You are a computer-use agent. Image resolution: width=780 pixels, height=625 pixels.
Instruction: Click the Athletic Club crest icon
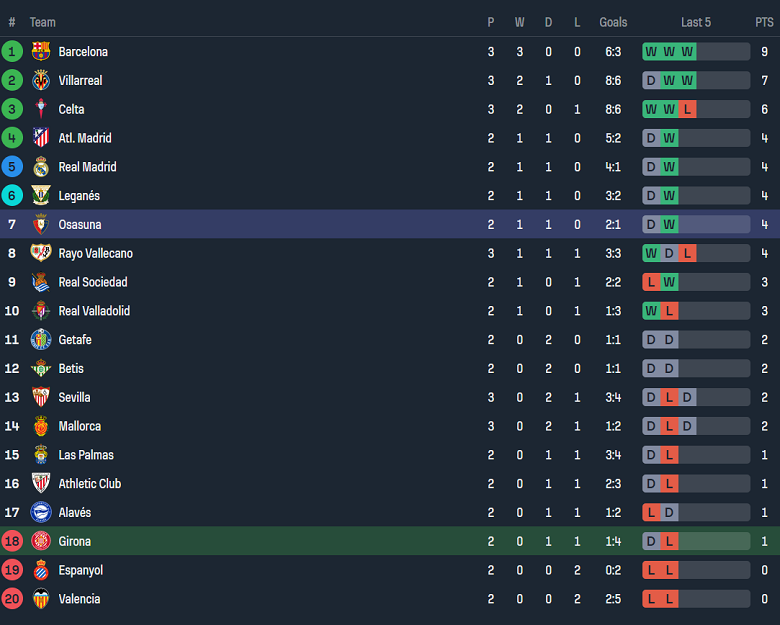[x=41, y=484]
